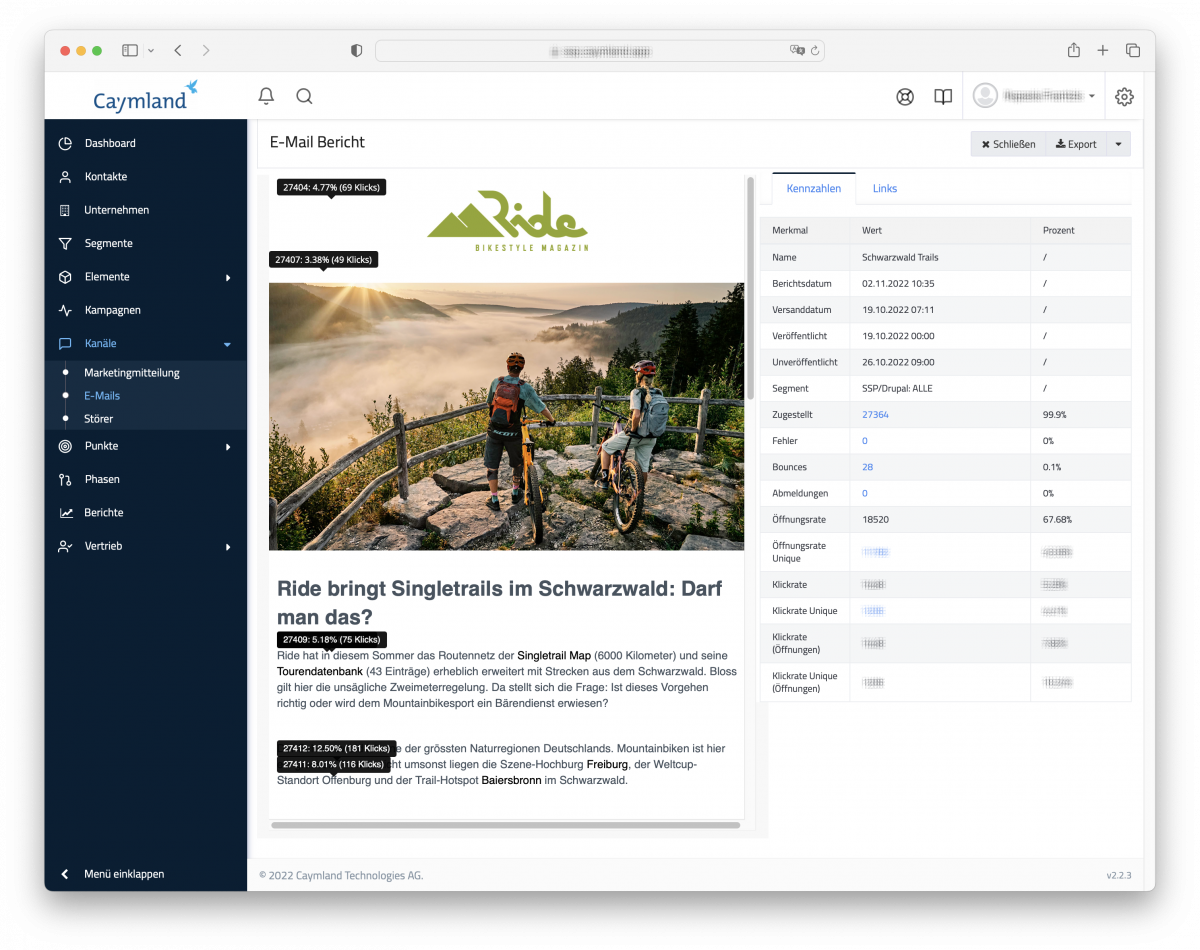Click the vertical scrollbar of email preview
Image resolution: width=1200 pixels, height=950 pixels.
pos(750,290)
